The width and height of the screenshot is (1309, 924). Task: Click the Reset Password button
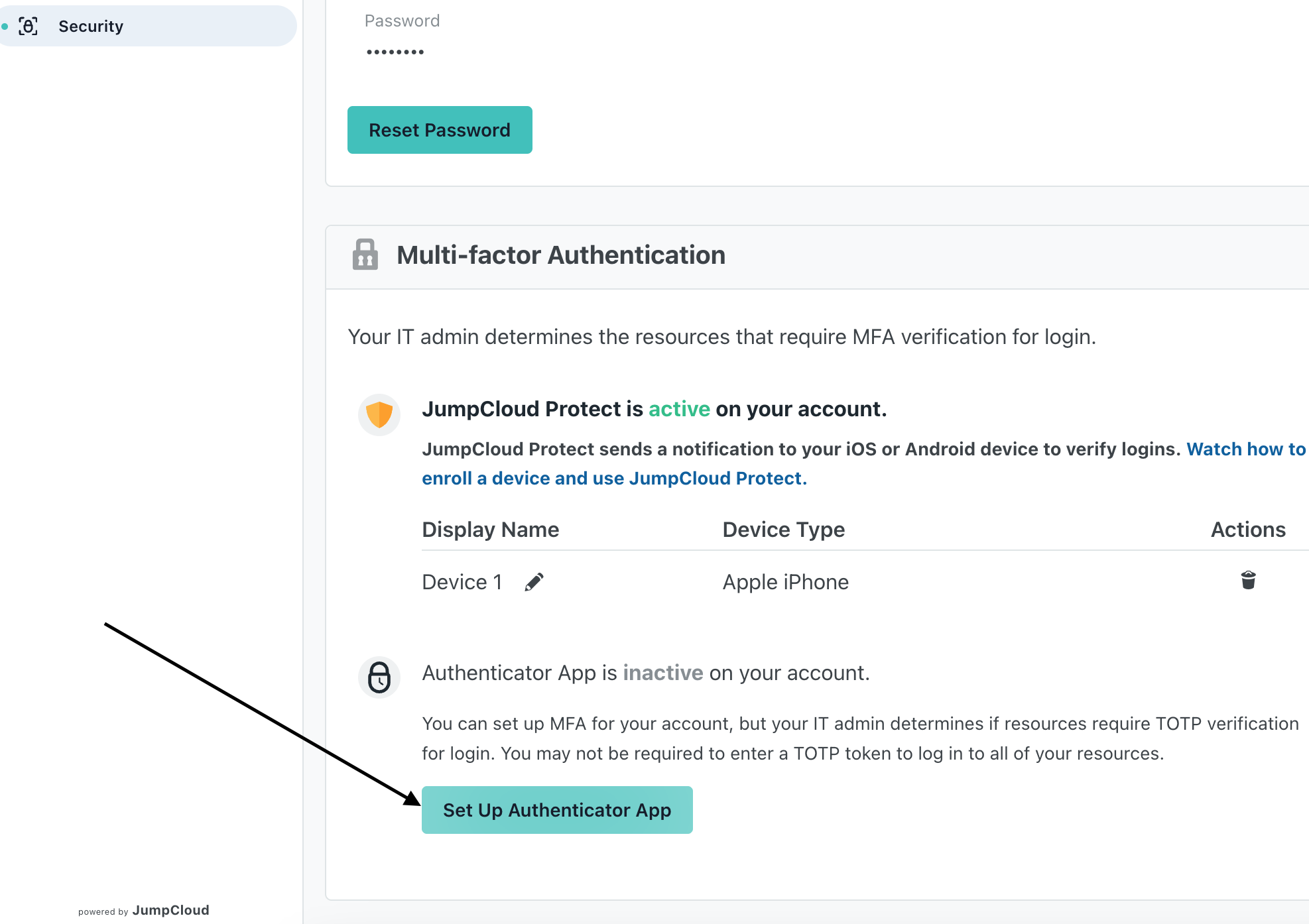(440, 130)
